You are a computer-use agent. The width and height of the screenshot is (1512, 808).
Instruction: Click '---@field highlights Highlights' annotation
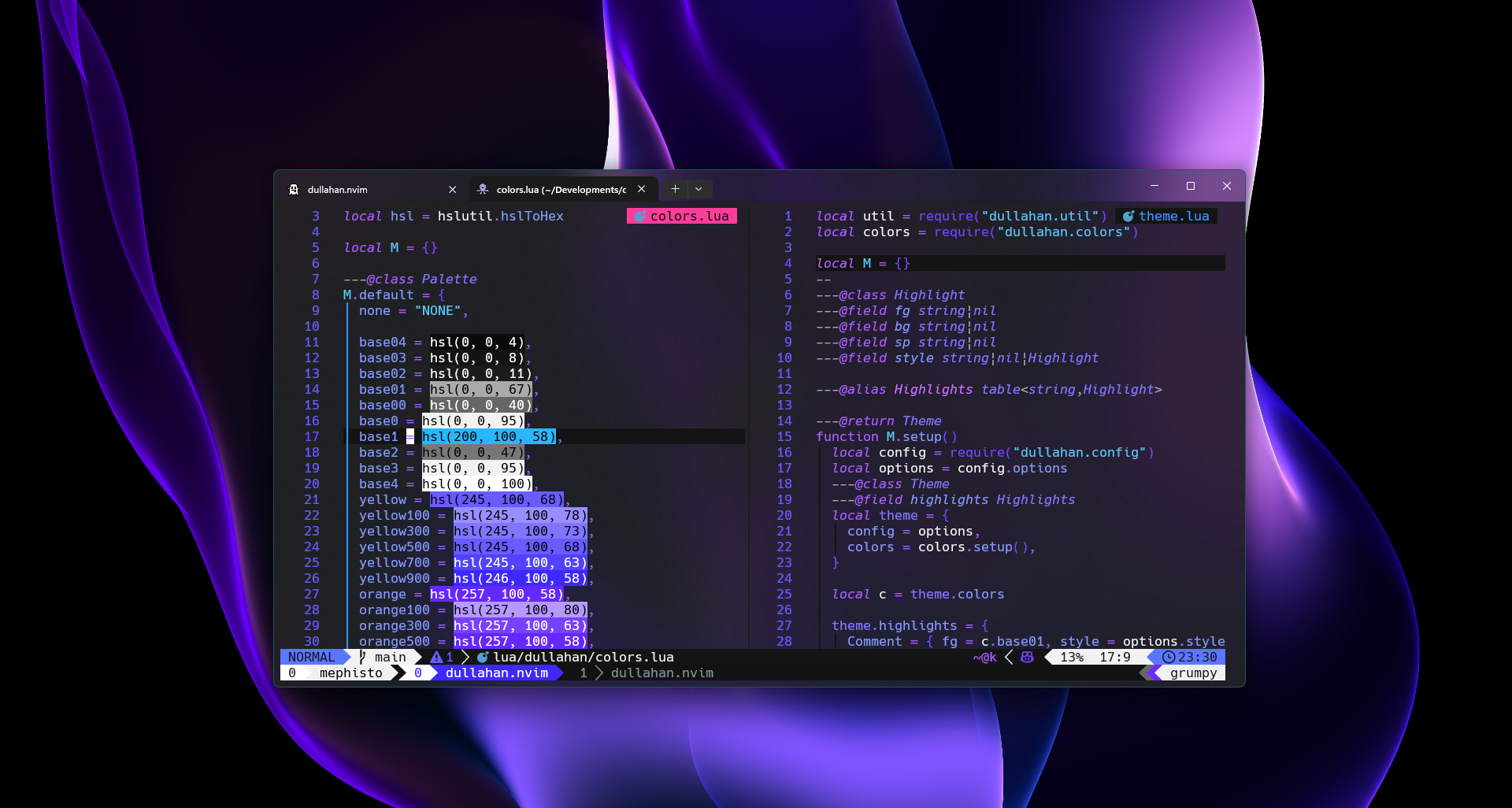954,499
